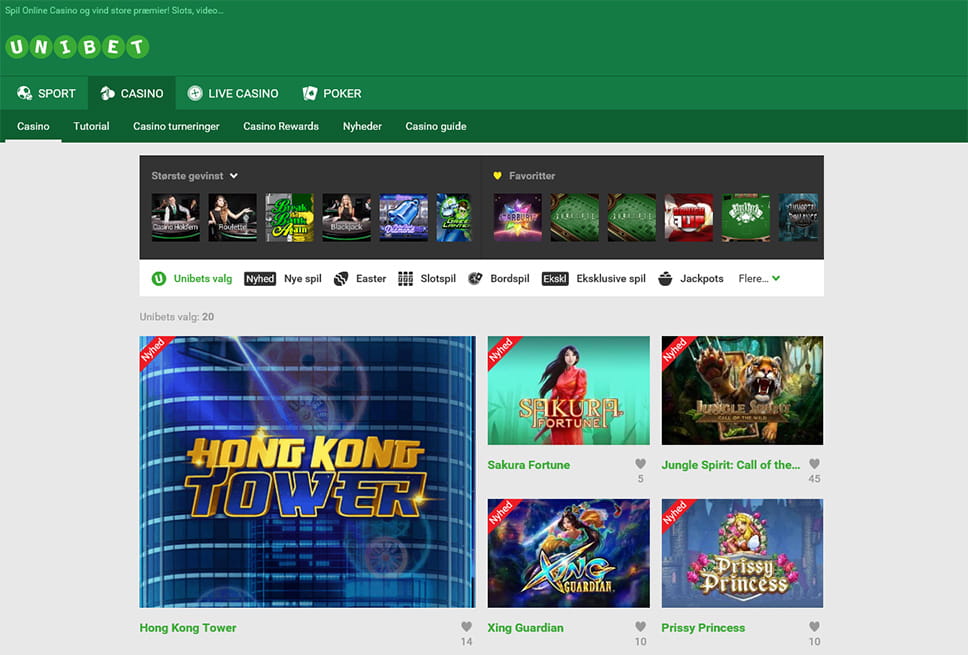Click the Bordspil roulette icon
This screenshot has width=968, height=655.
point(475,278)
